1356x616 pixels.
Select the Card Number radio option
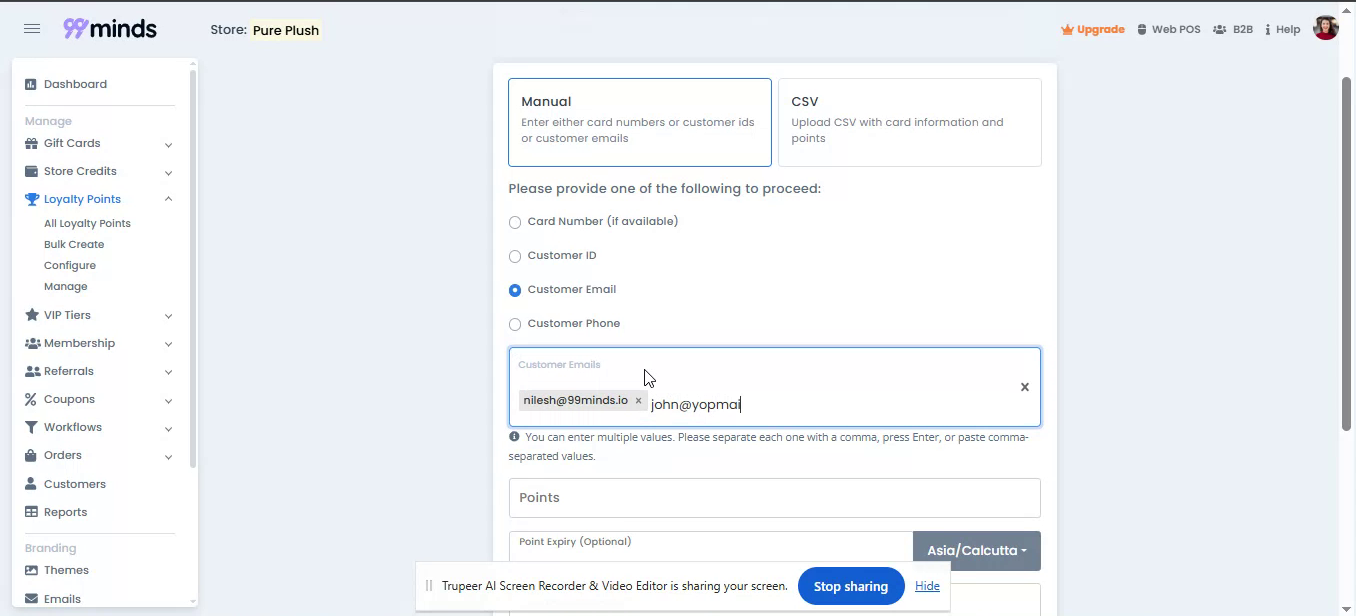tap(515, 222)
